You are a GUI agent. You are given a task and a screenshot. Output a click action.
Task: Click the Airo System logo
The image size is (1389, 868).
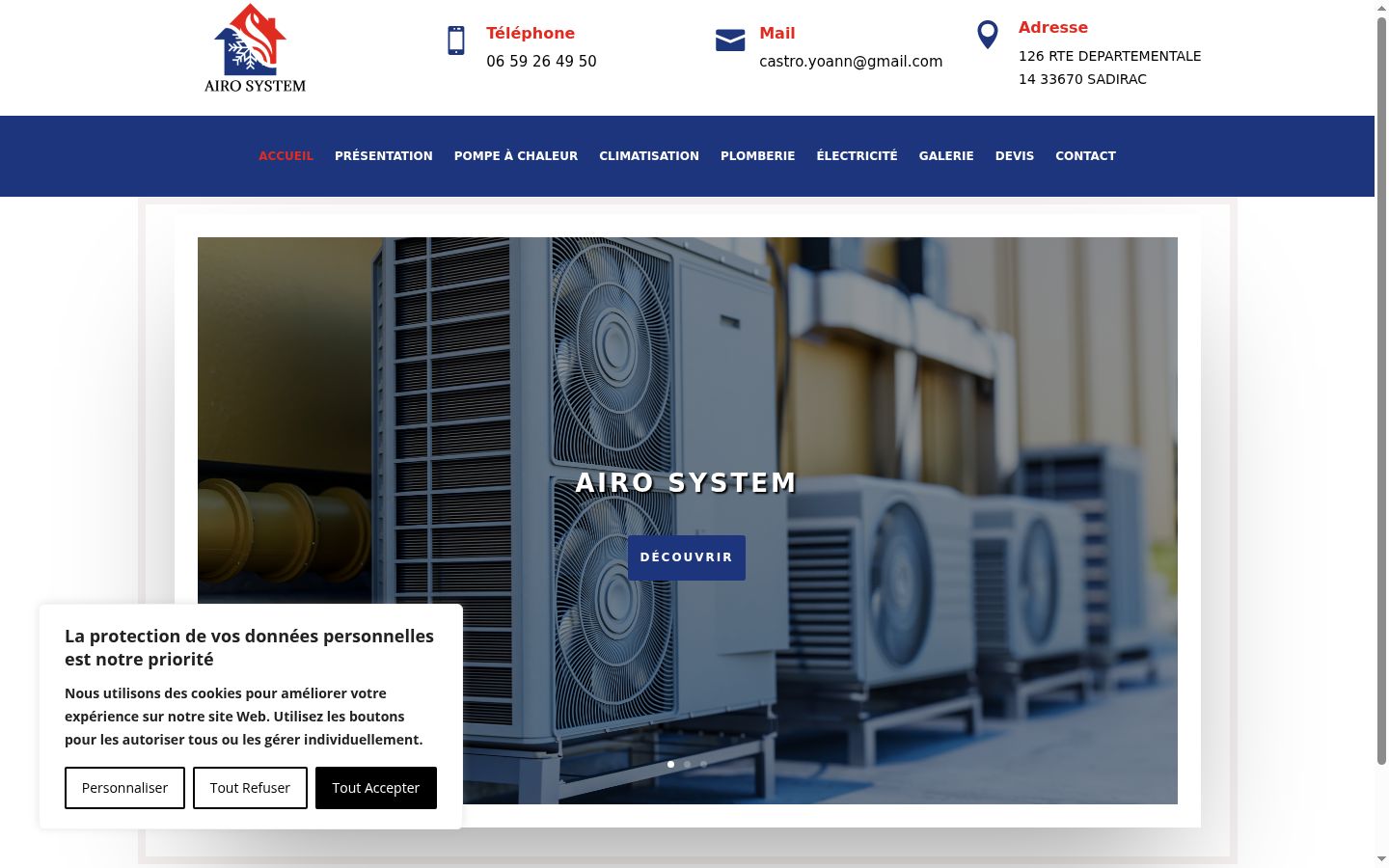tap(256, 48)
